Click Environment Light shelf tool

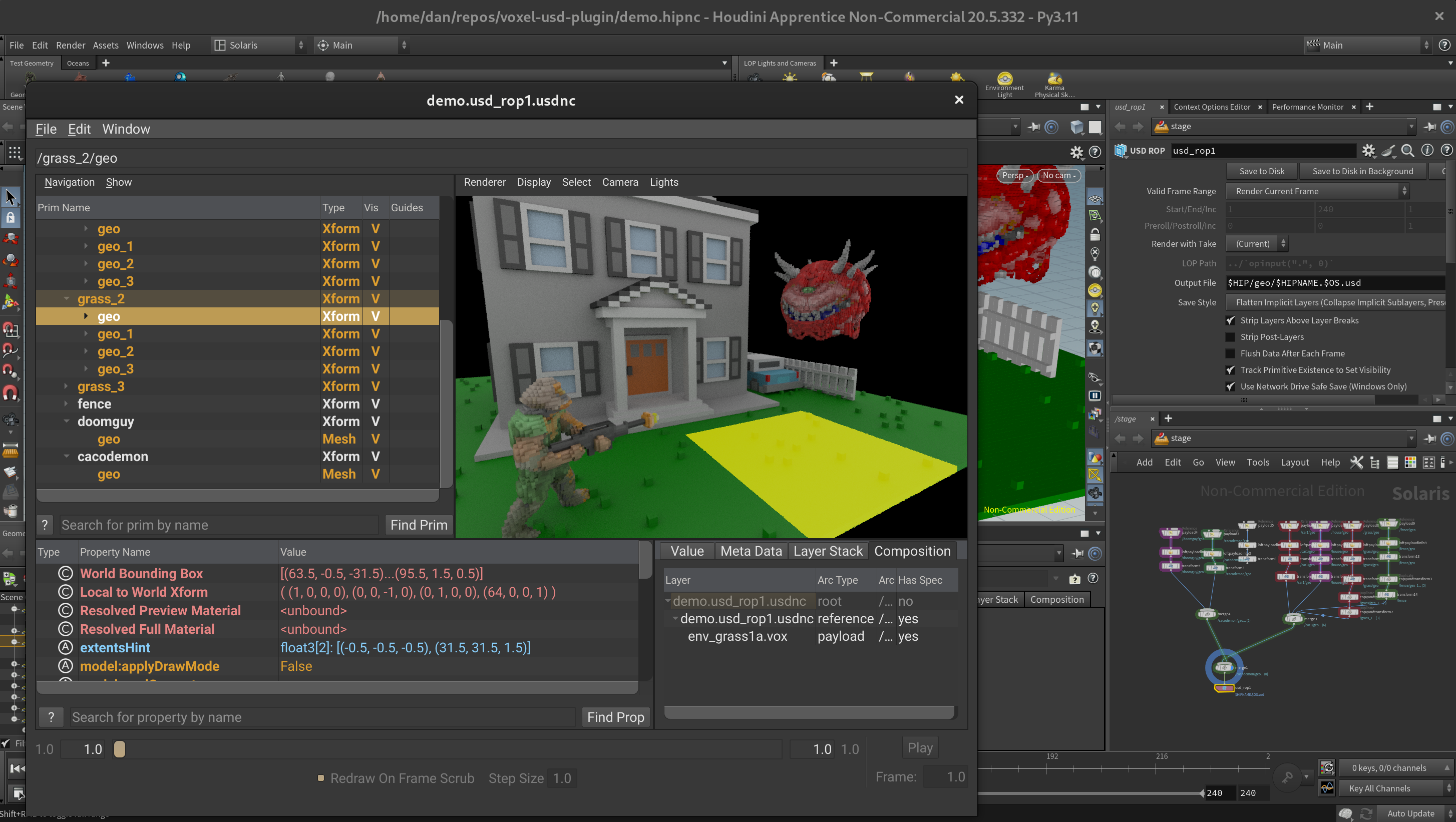click(x=1004, y=84)
